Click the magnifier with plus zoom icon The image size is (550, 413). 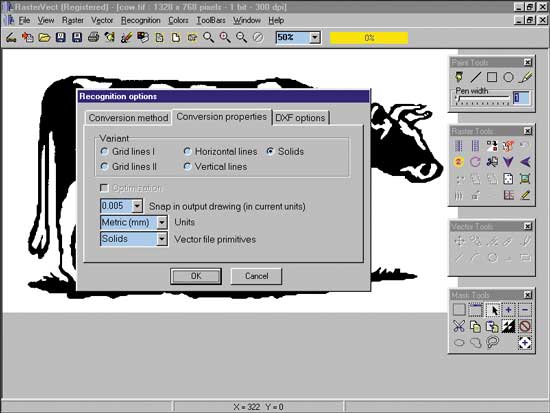point(225,37)
